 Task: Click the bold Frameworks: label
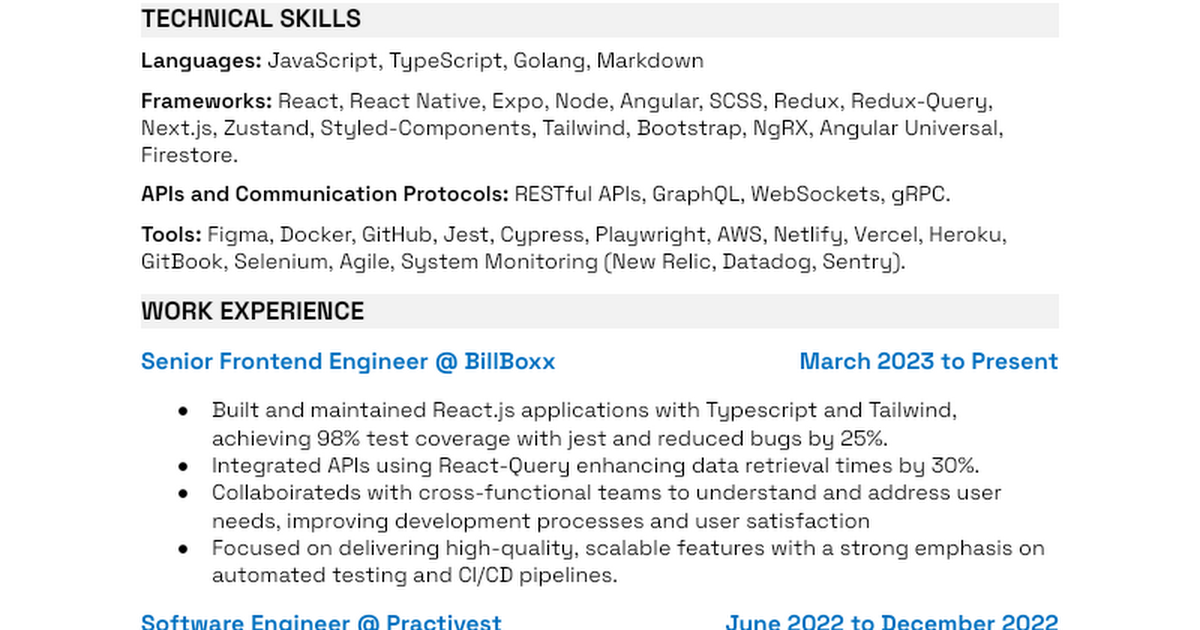tap(206, 101)
